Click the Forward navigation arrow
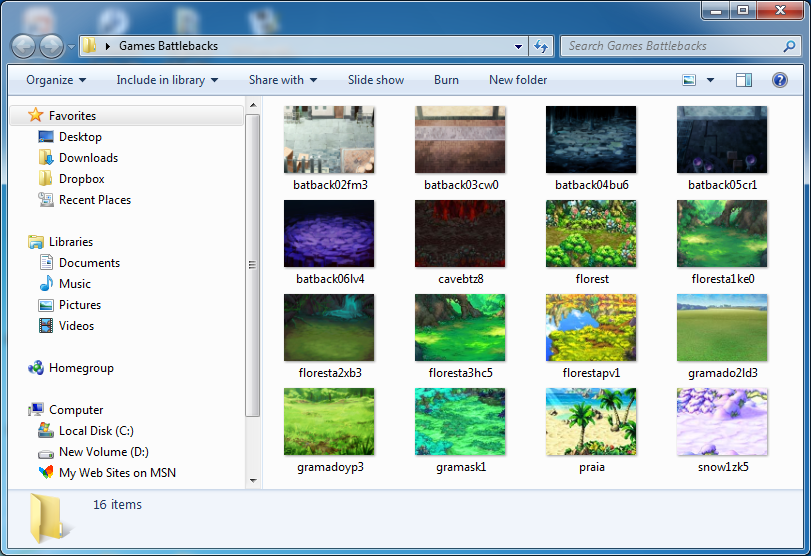This screenshot has height=556, width=811. [51, 47]
